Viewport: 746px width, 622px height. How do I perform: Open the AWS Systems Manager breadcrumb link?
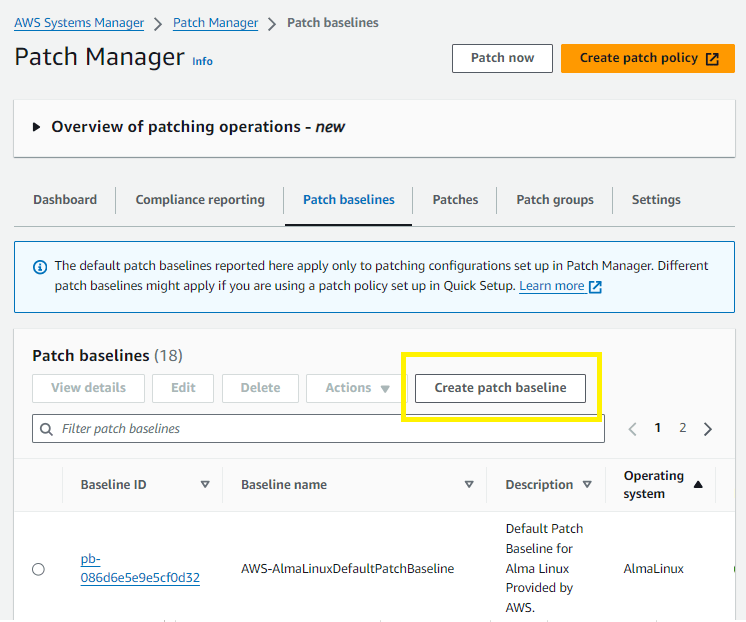(x=79, y=23)
